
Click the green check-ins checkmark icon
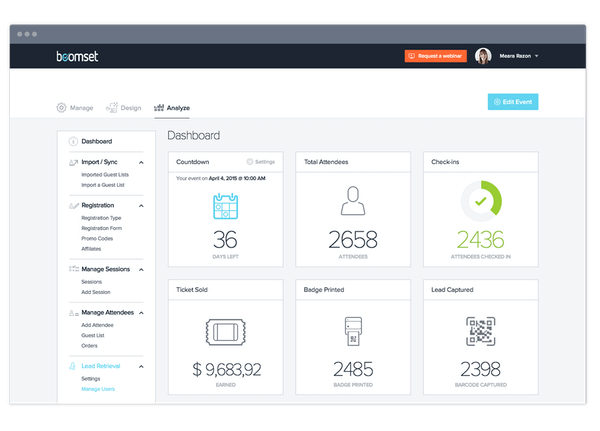pos(481,201)
